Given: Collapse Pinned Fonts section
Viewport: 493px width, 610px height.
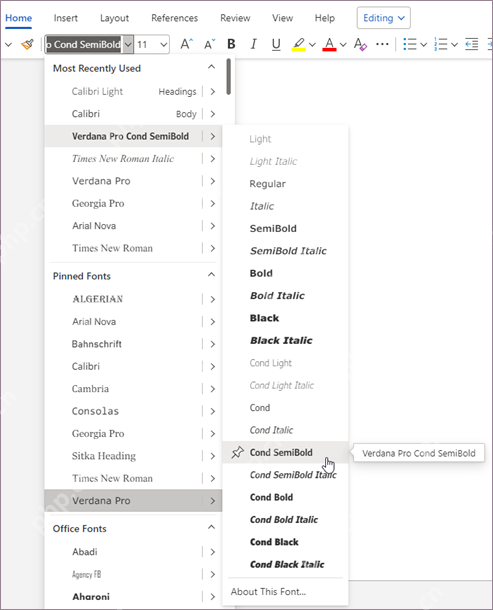Looking at the screenshot, I should [x=211, y=275].
